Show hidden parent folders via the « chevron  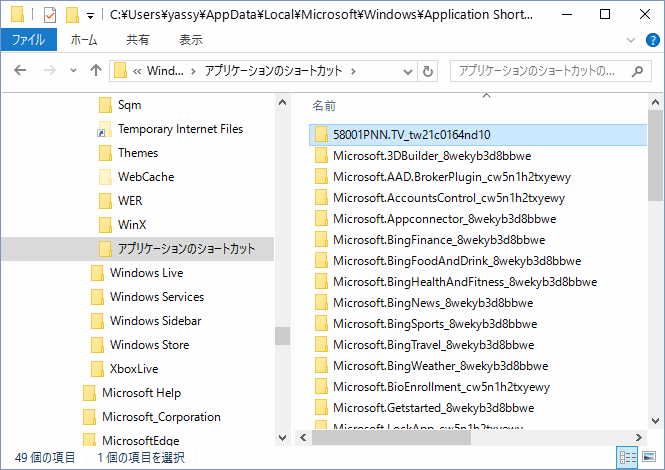pyautogui.click(x=137, y=71)
